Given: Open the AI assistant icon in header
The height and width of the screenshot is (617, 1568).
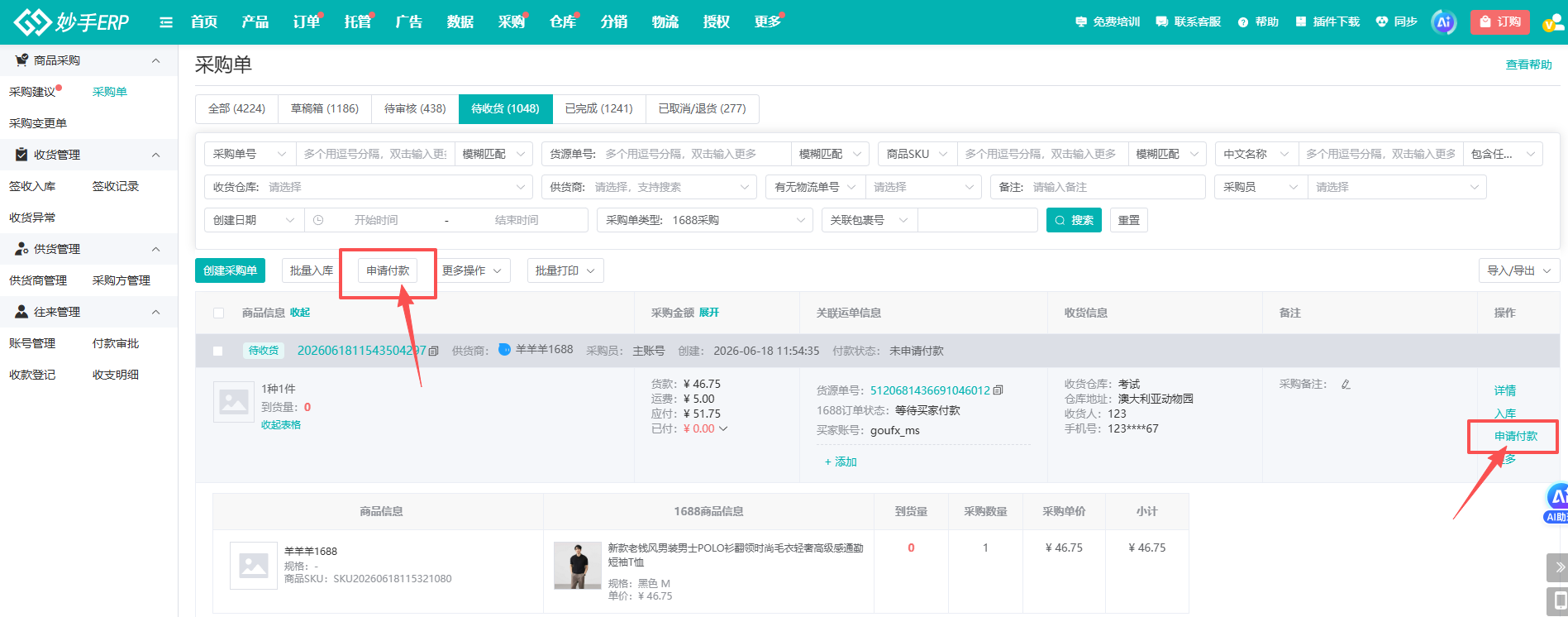Looking at the screenshot, I should pos(1444,22).
